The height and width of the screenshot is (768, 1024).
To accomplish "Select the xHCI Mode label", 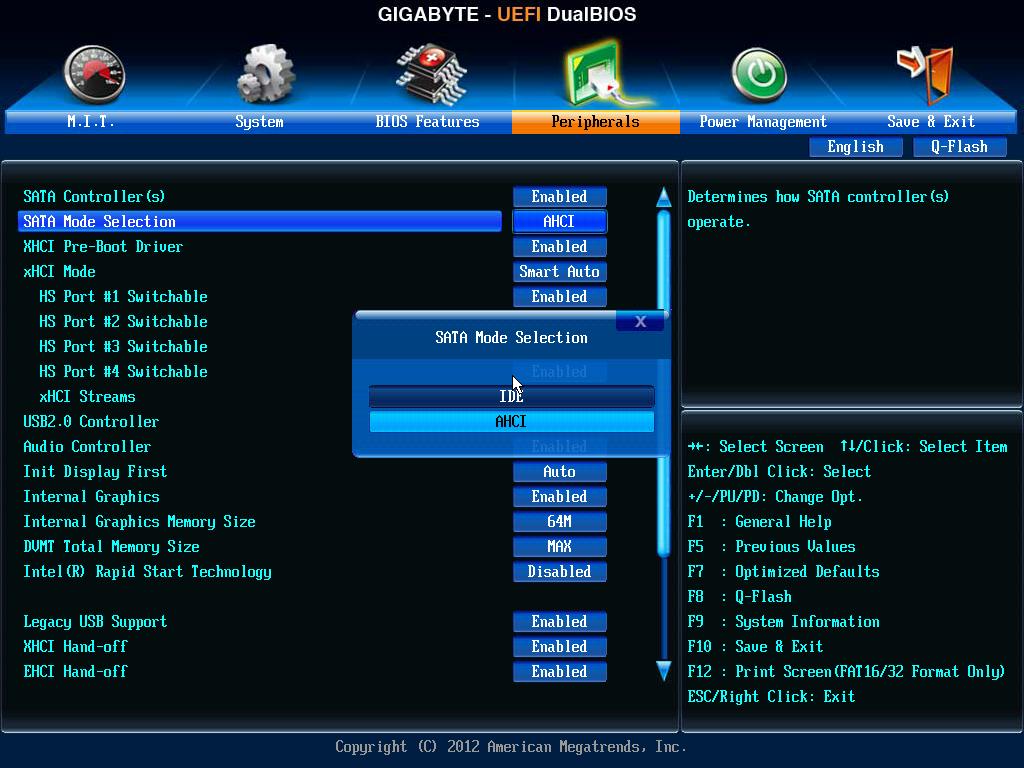I will pos(59,272).
